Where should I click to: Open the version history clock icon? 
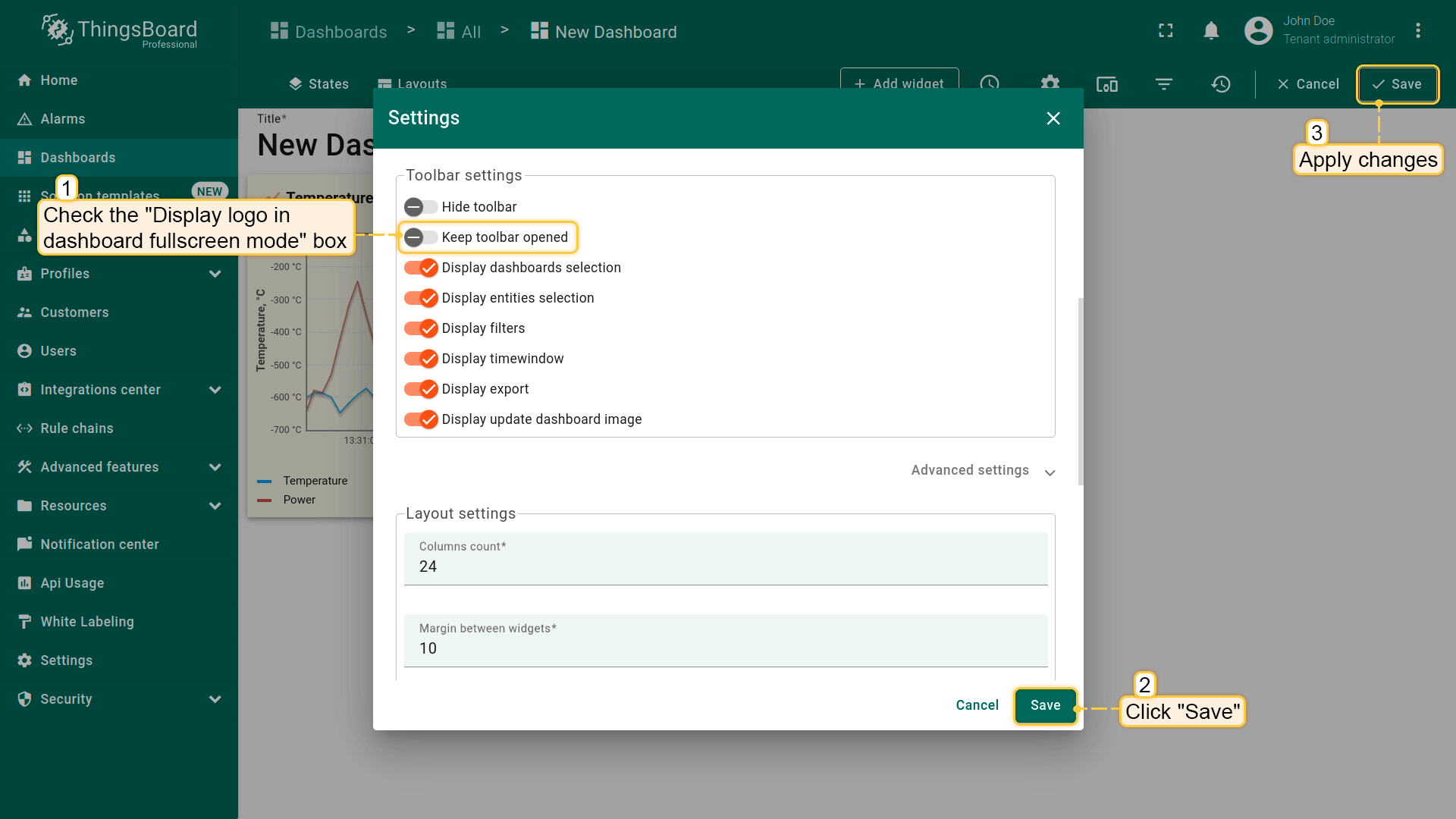click(1220, 84)
